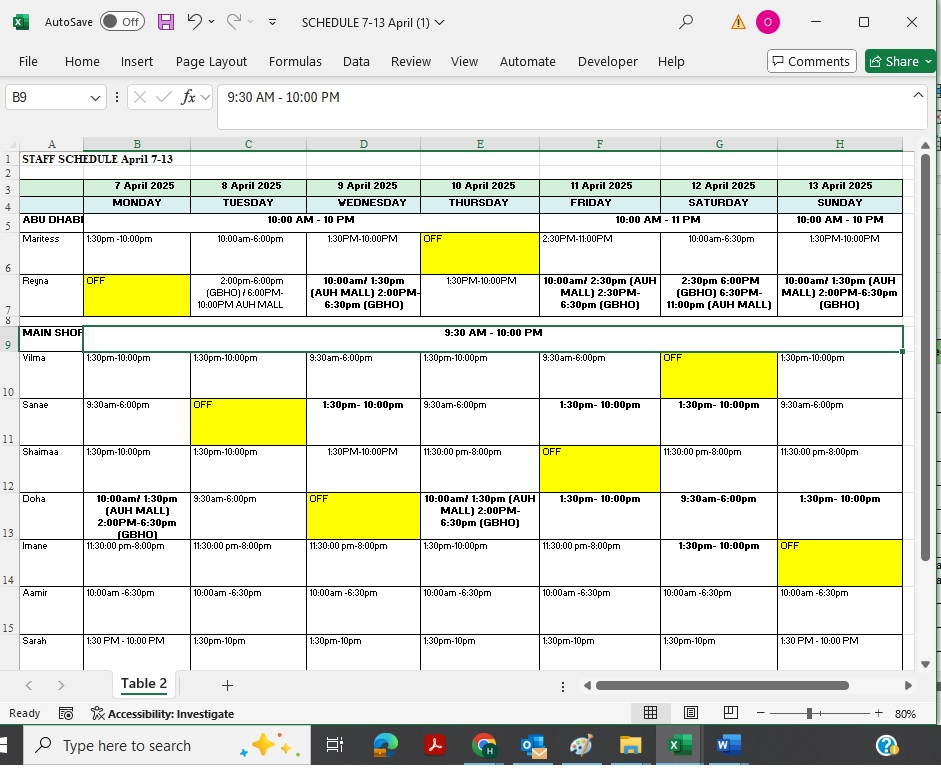The image size is (941, 769).
Task: Open Microsoft Edge from taskbar
Action: (x=385, y=745)
